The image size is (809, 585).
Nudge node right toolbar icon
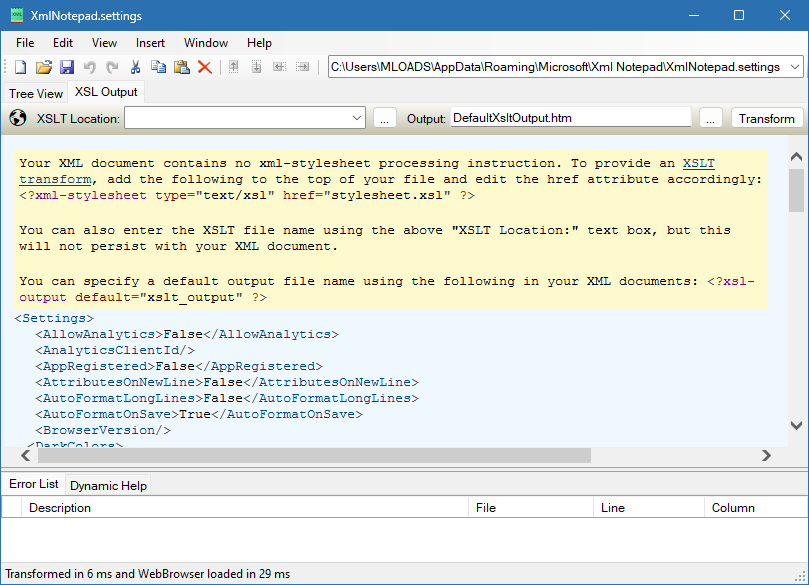click(302, 67)
